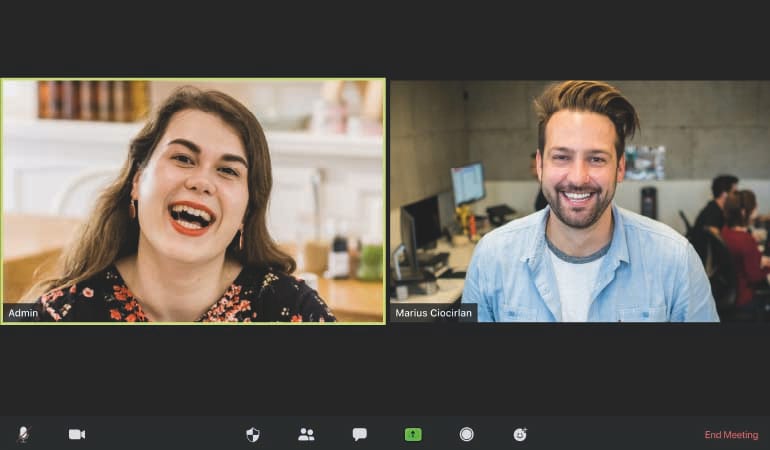Viewport: 770px width, 450px height.
Task: Turn off the video camera
Action: pos(77,434)
